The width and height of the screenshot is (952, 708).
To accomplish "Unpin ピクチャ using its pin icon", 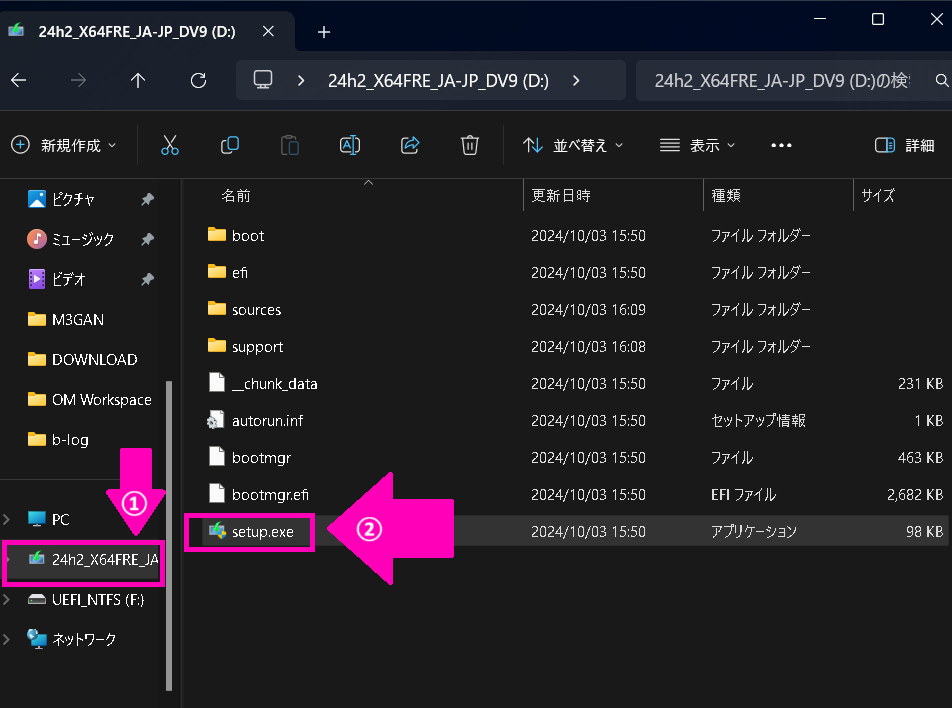I will click(147, 199).
